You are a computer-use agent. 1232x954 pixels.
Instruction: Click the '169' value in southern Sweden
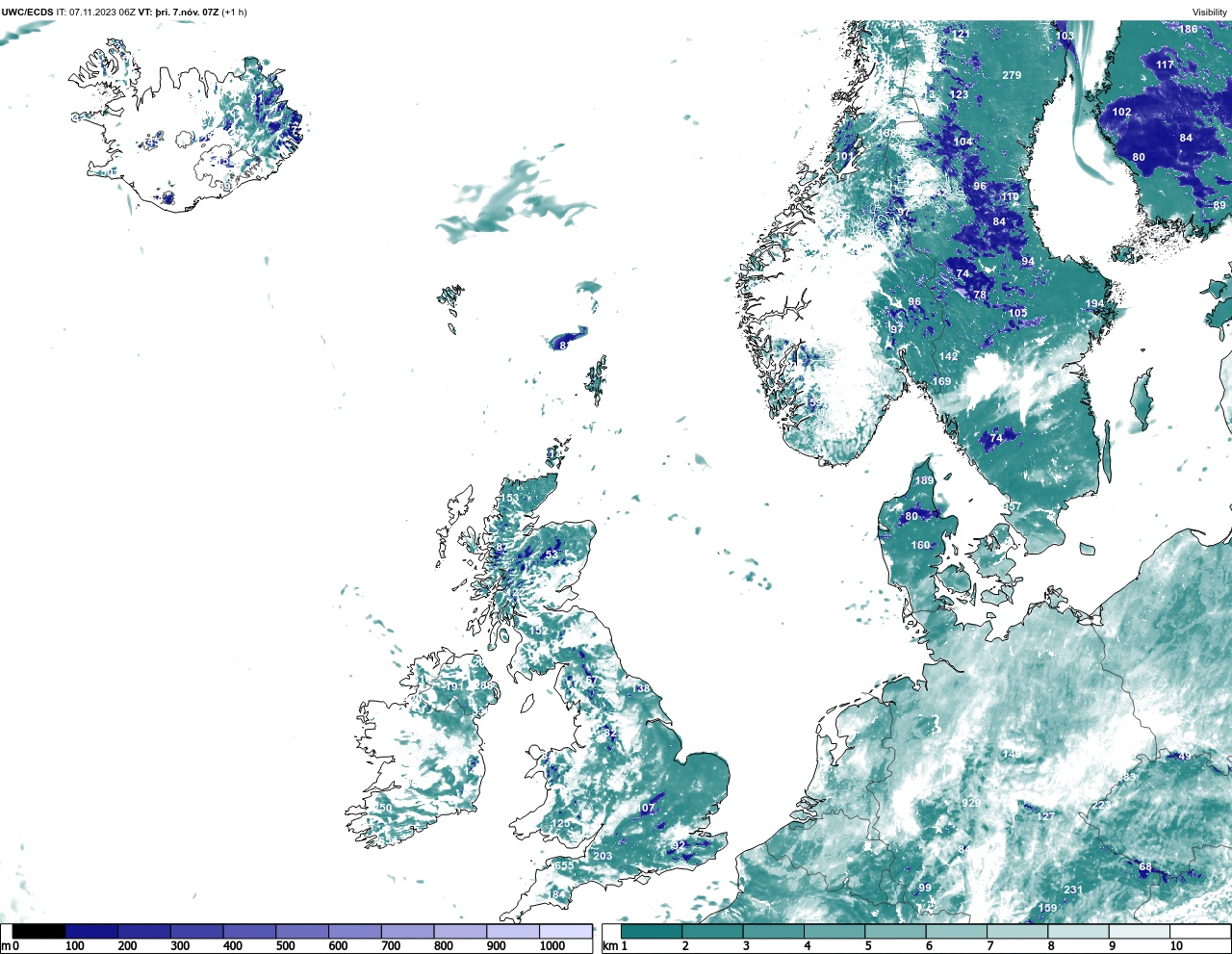coord(941,381)
